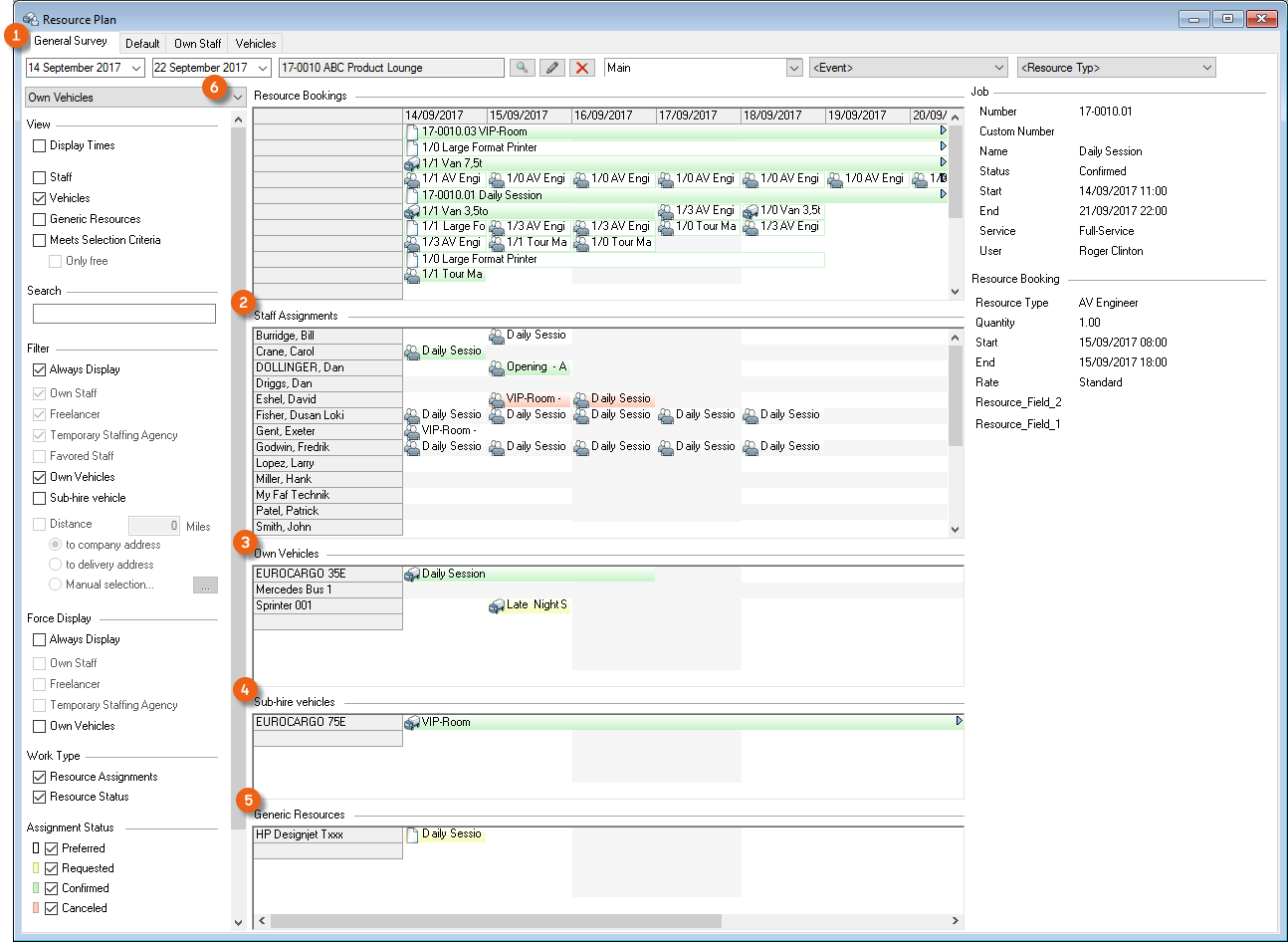This screenshot has width=1288, height=942.
Task: Switch to the Own Staff tab
Action: coord(197,44)
